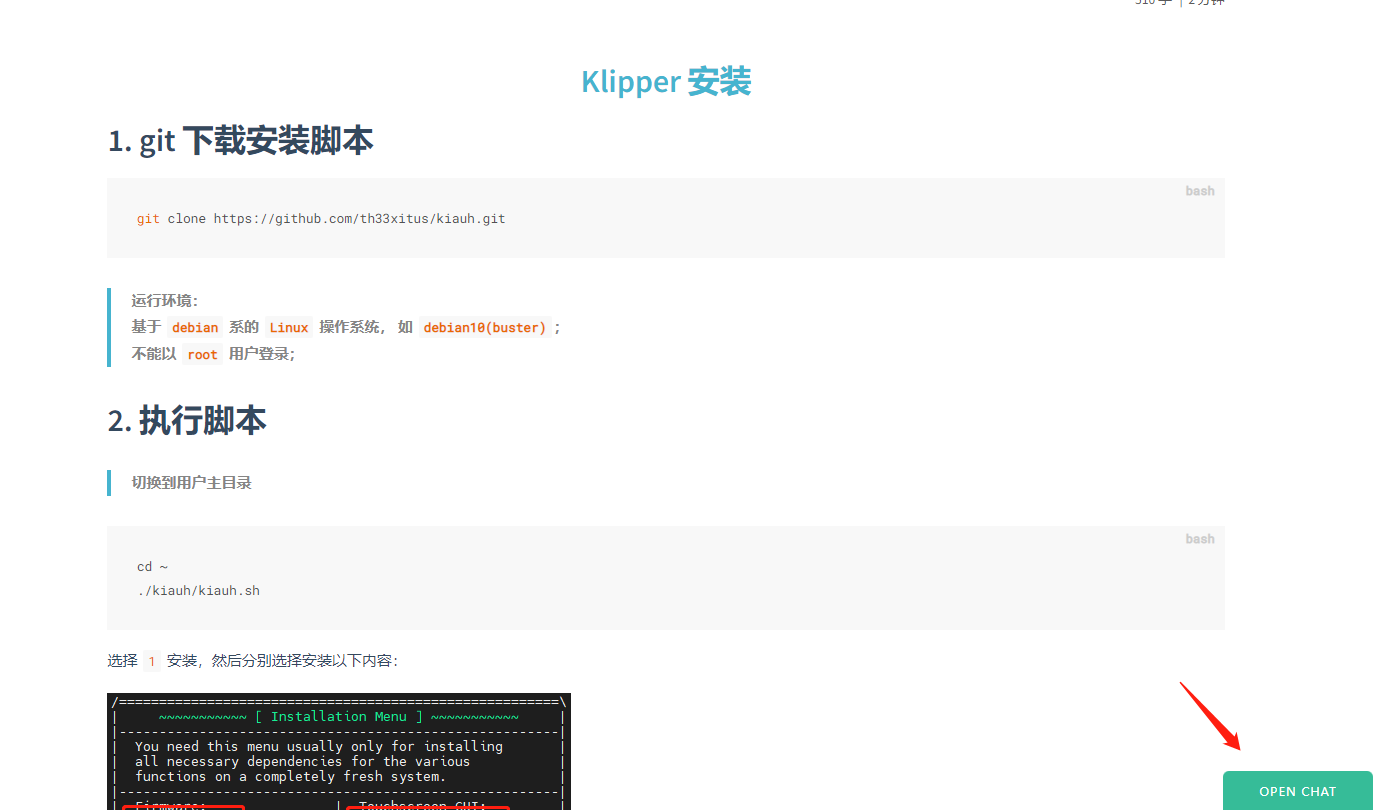Click the inline code "debian"
Viewport: 1377px width, 810px height.
point(195,327)
